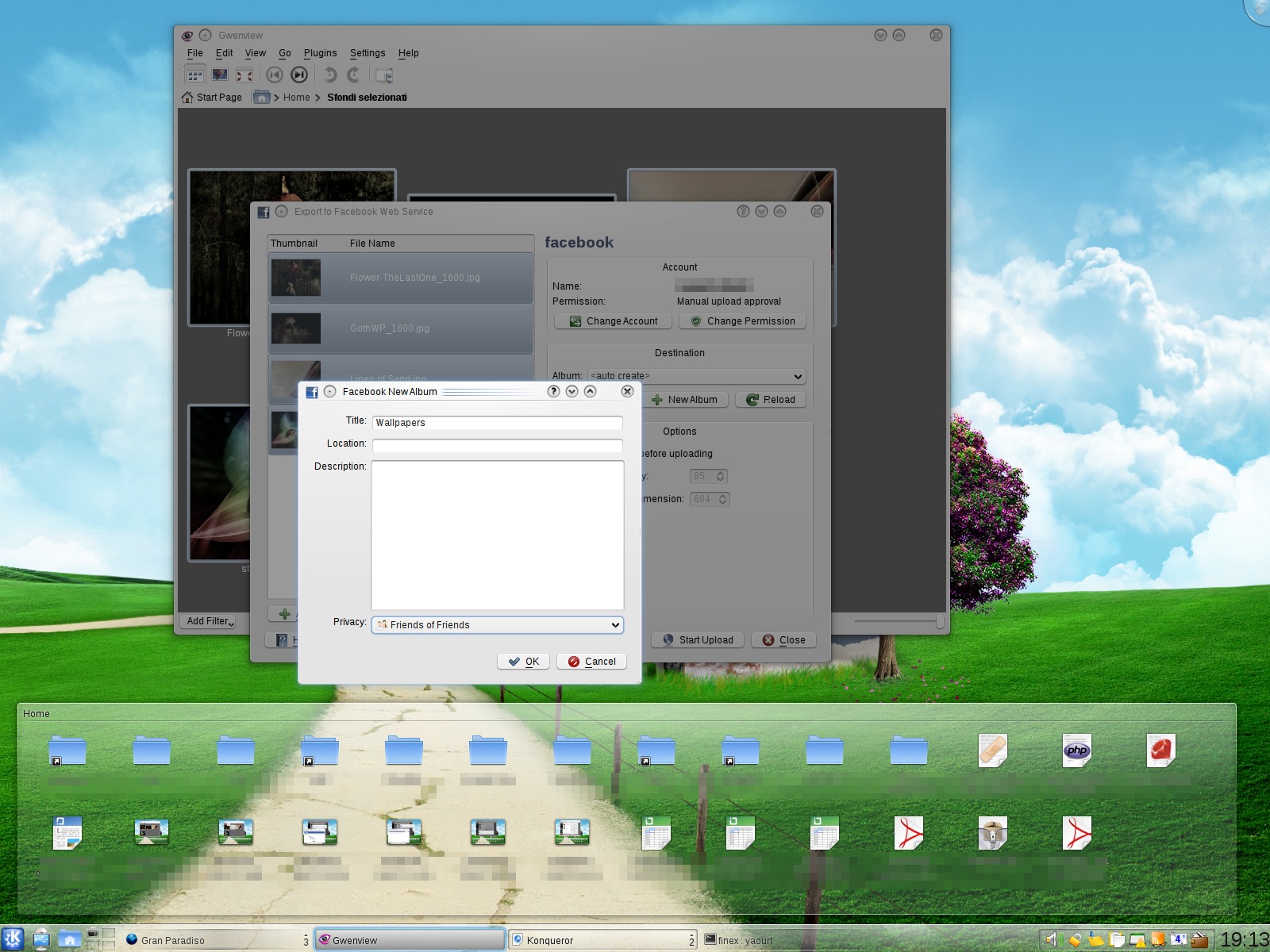1270x952 pixels.
Task: Go to previous image in Gwenview toolbar
Action: point(275,75)
